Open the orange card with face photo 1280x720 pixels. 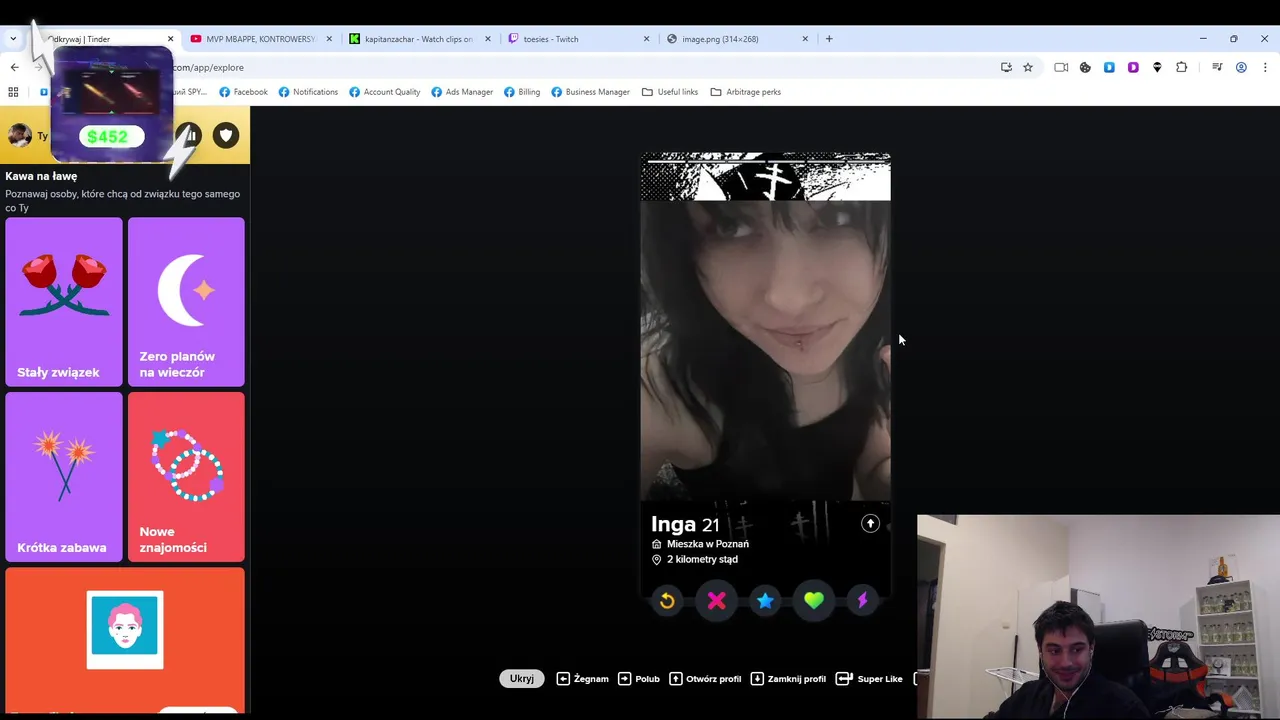[x=125, y=640]
